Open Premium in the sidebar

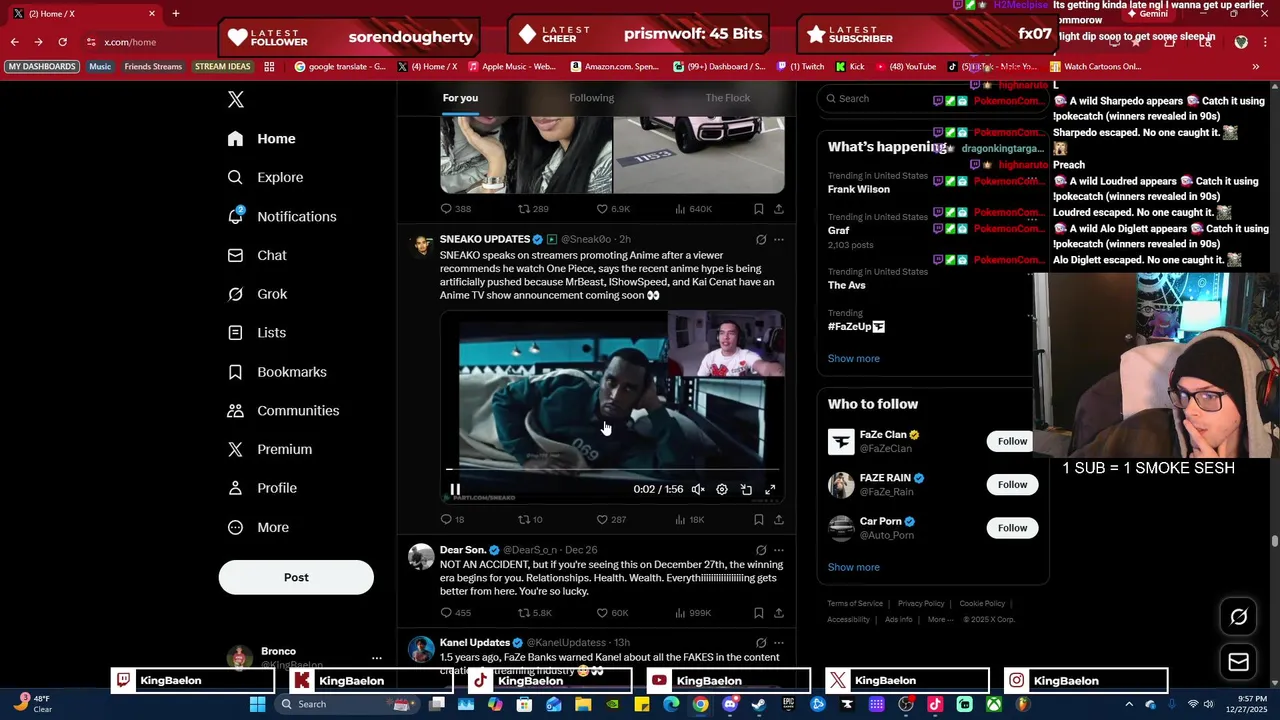point(271,450)
